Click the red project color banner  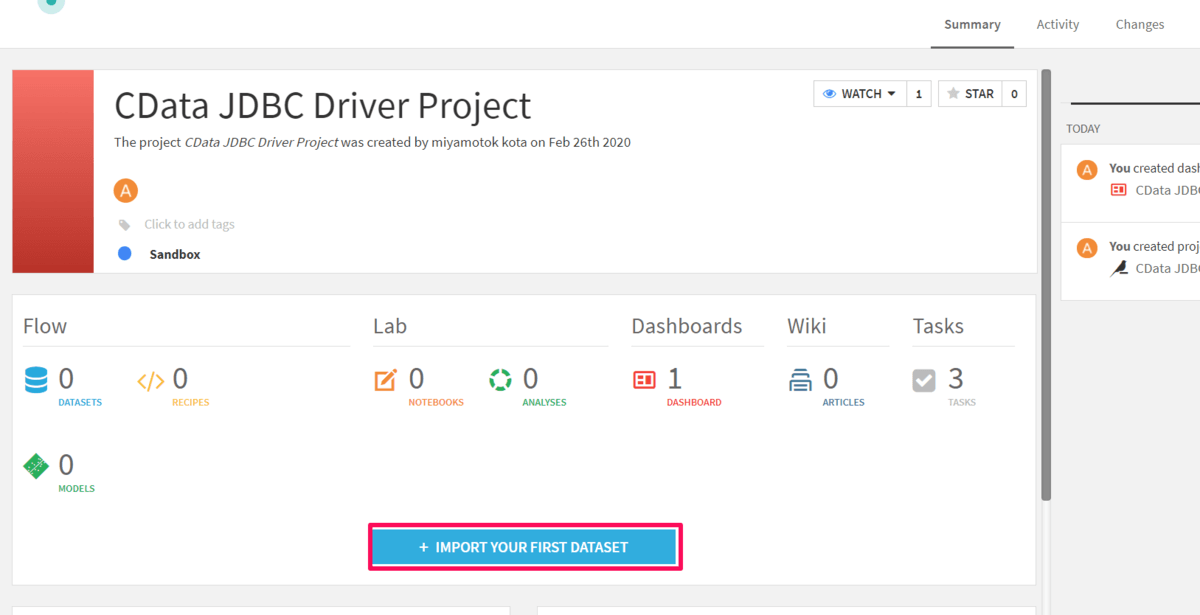53,171
